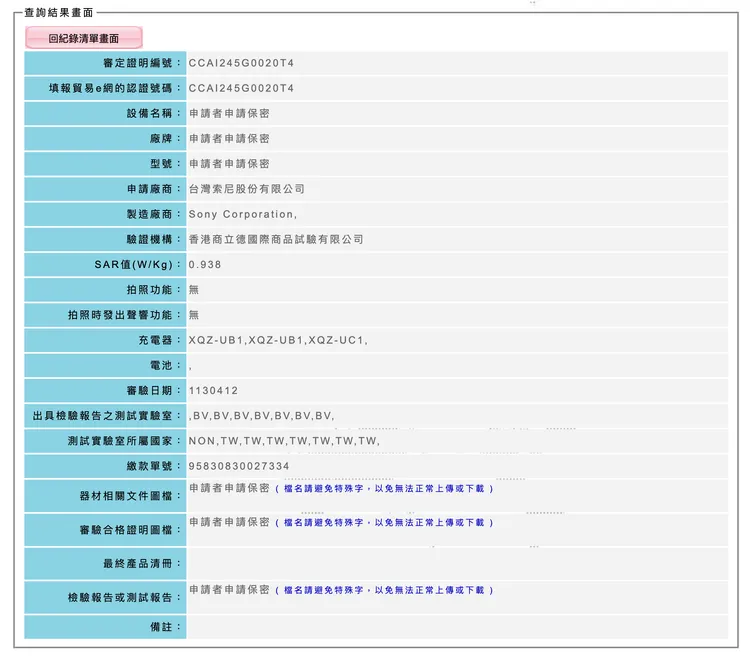Image resolution: width=750 pixels, height=657 pixels.
Task: Click the 廠牌 row value
Action: [x=229, y=139]
